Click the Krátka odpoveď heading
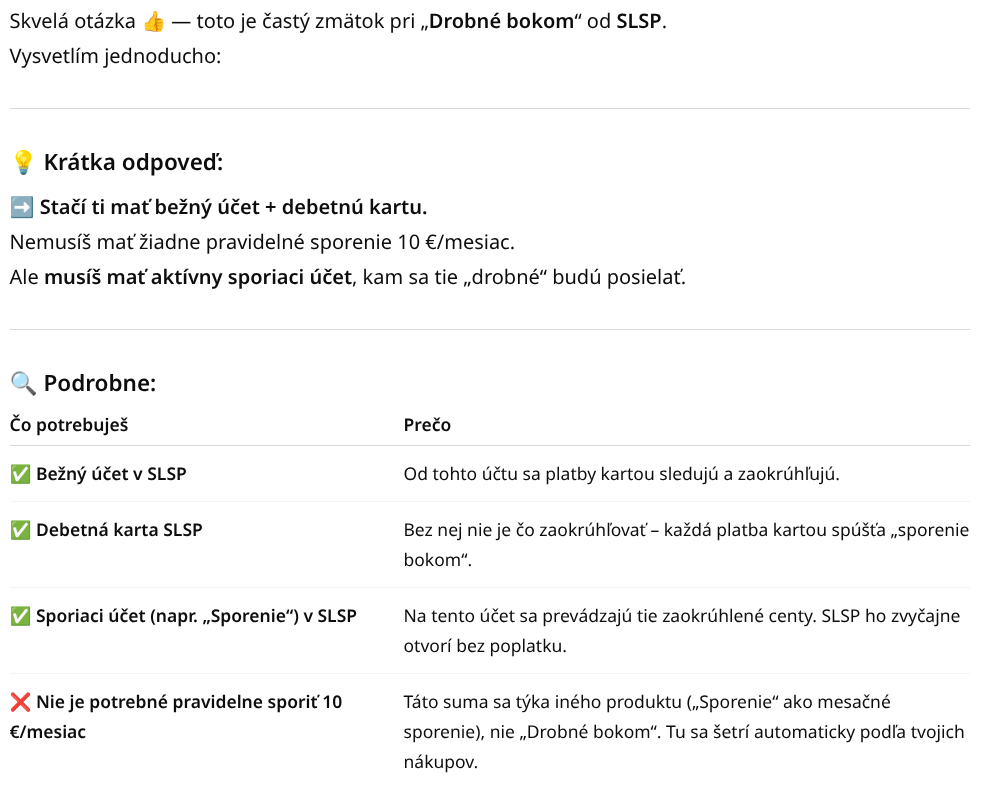987x795 pixels. (133, 162)
